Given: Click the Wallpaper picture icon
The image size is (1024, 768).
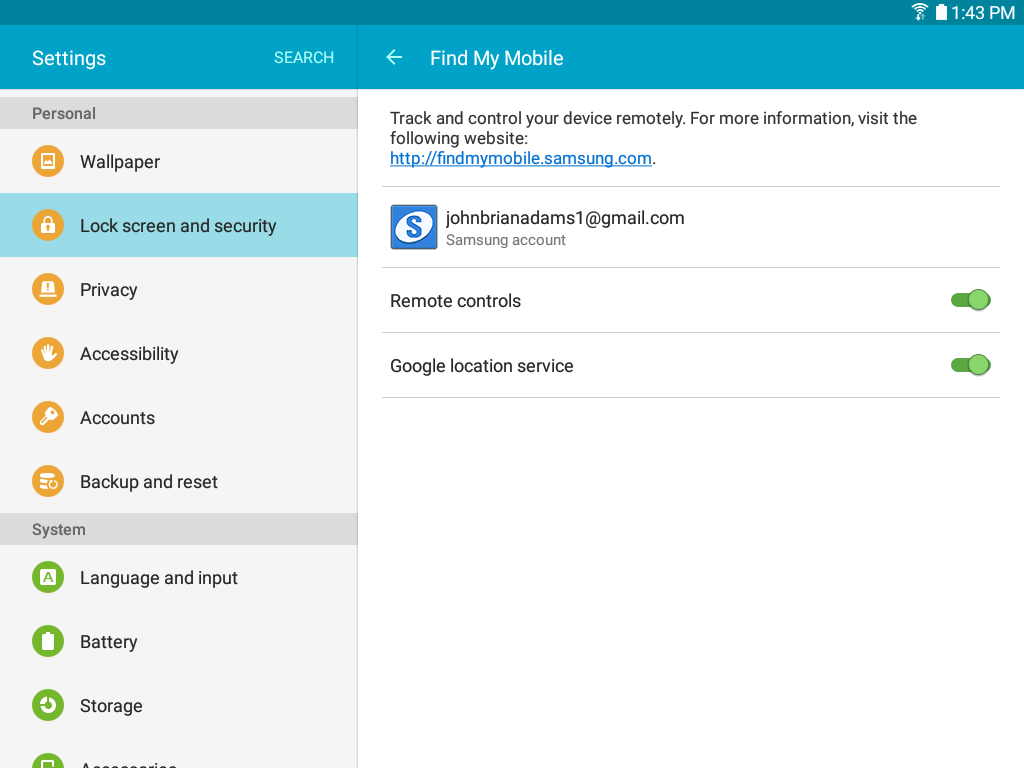Looking at the screenshot, I should click(48, 161).
